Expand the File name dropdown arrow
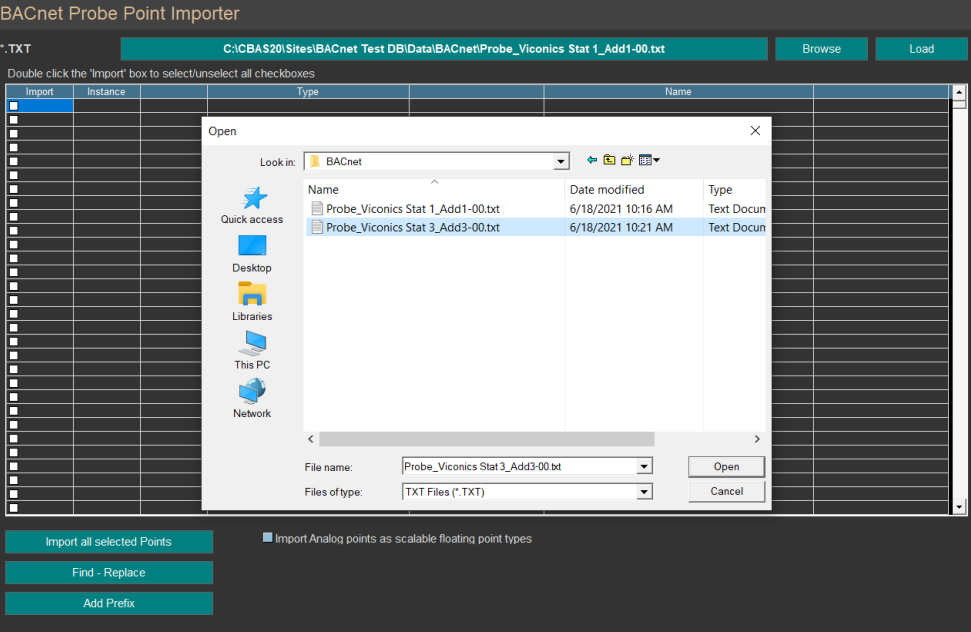 [x=644, y=466]
